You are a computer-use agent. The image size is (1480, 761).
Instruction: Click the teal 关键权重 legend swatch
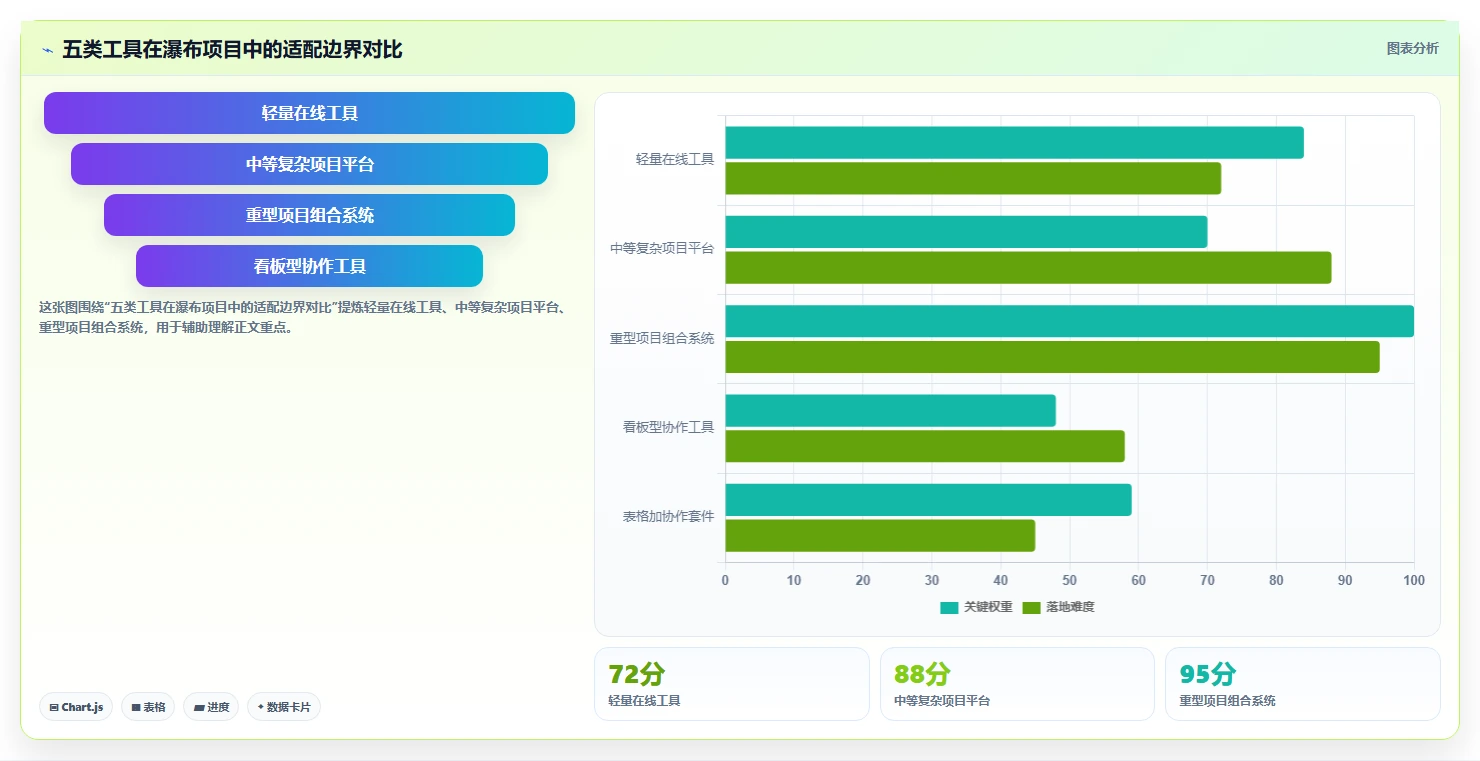coord(949,607)
